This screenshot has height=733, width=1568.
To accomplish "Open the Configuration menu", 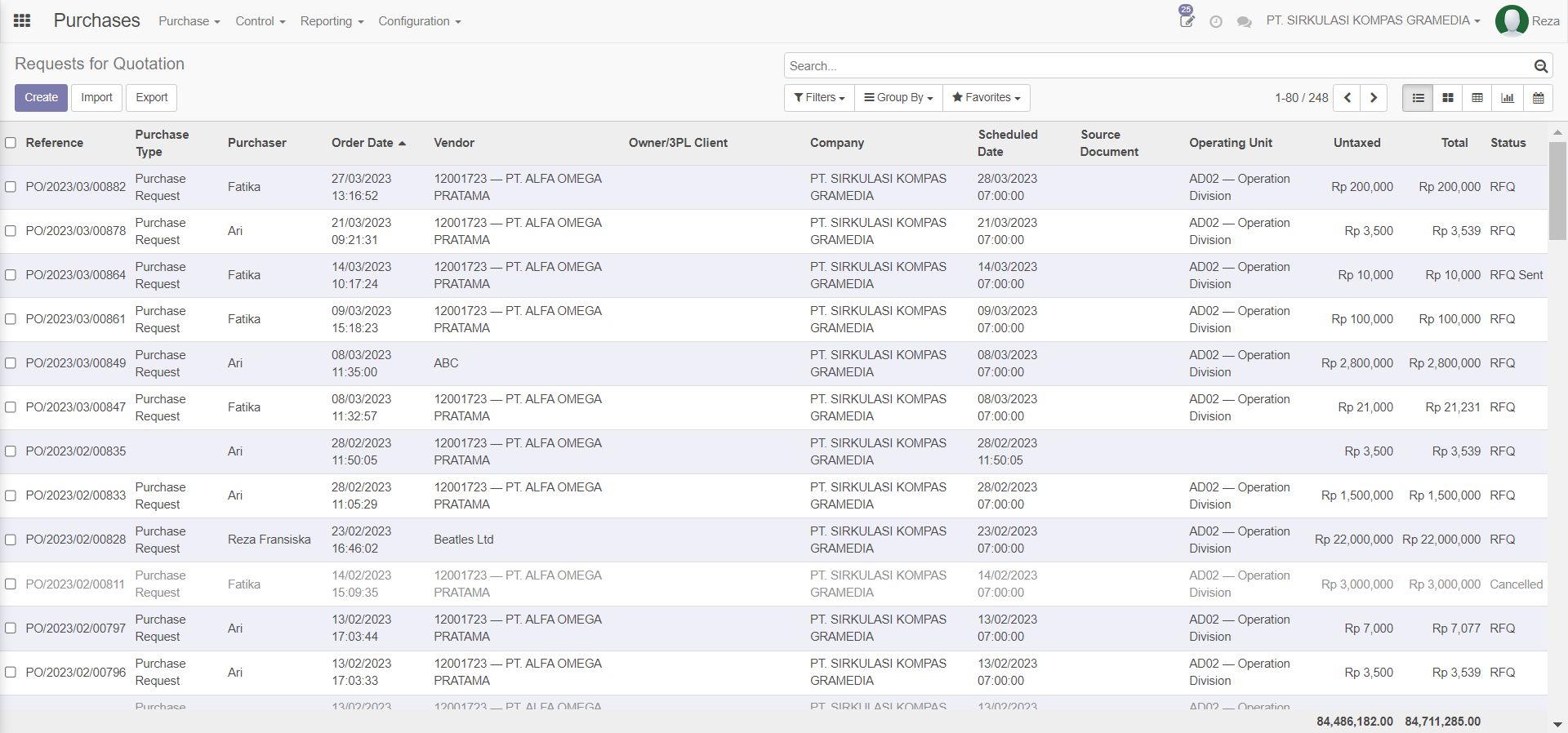I will (x=420, y=21).
